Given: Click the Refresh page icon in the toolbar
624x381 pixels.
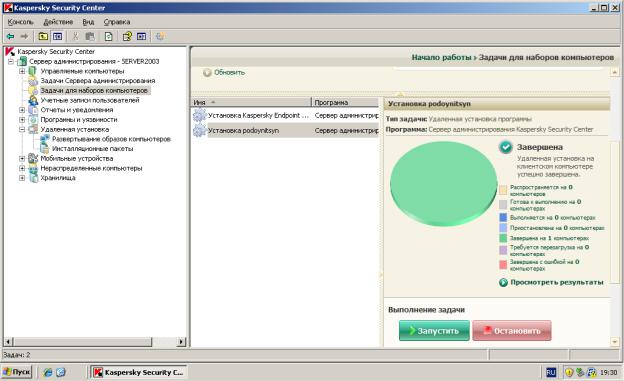Looking at the screenshot, I should [x=109, y=37].
